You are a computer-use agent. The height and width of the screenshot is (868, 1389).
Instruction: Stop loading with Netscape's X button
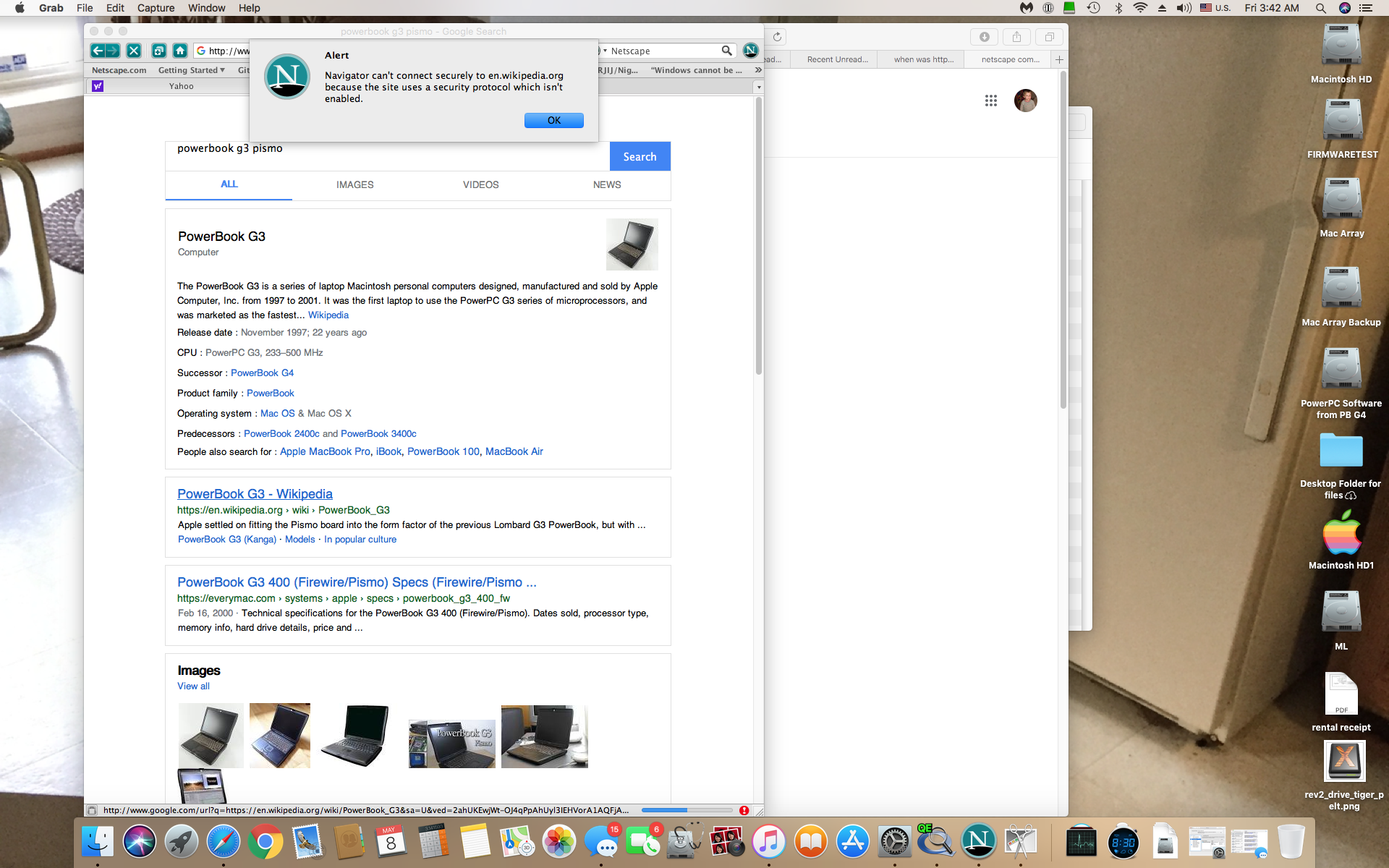pyautogui.click(x=134, y=51)
